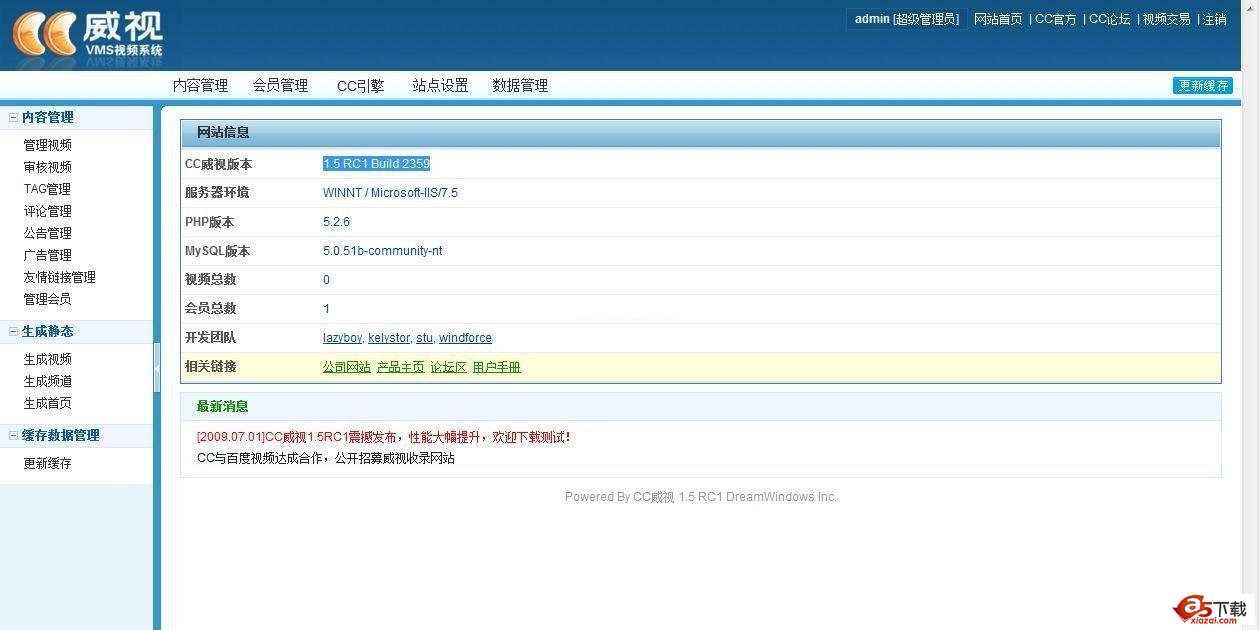Open 管理会员 in the sidebar
Screen dimensions: 1260x630
48,299
